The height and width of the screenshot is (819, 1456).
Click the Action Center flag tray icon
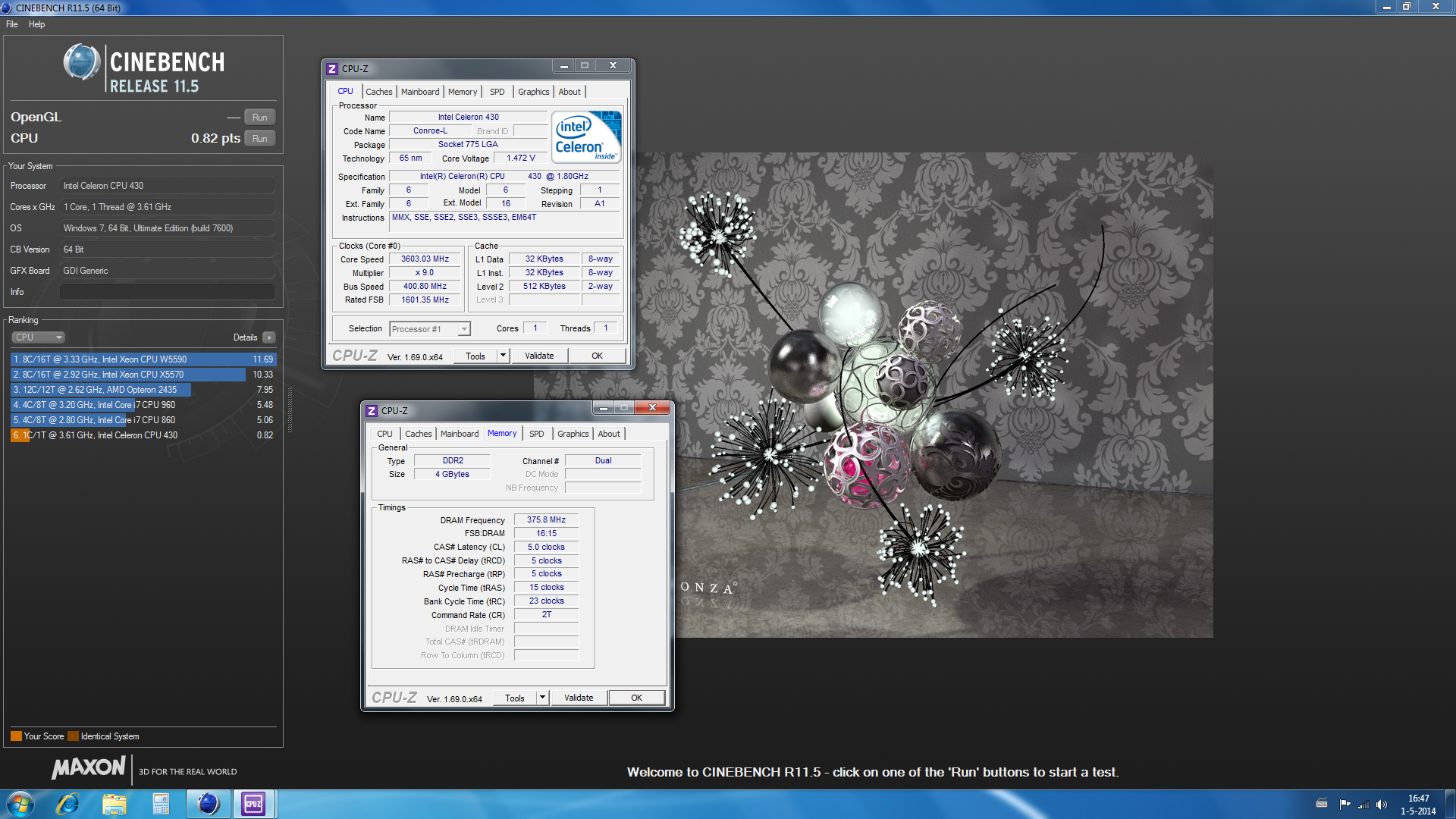[1345, 805]
